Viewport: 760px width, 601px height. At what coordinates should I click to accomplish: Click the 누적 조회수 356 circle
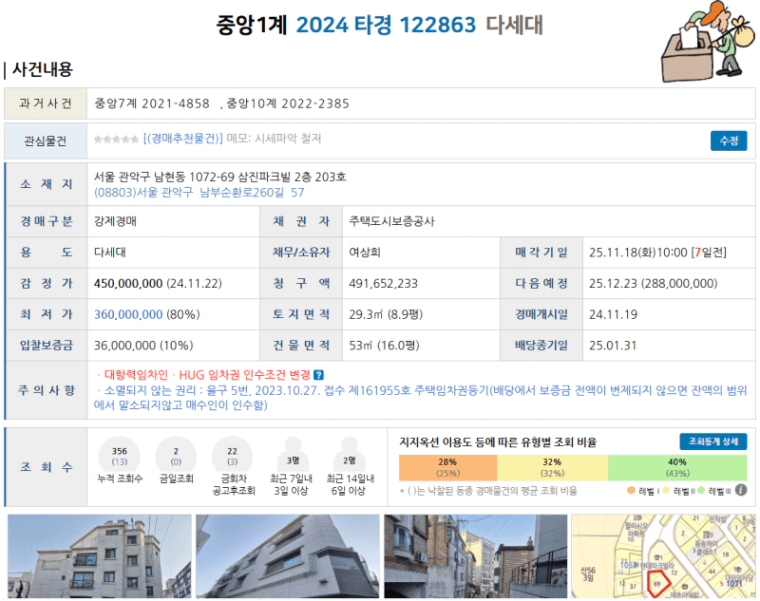(119, 456)
